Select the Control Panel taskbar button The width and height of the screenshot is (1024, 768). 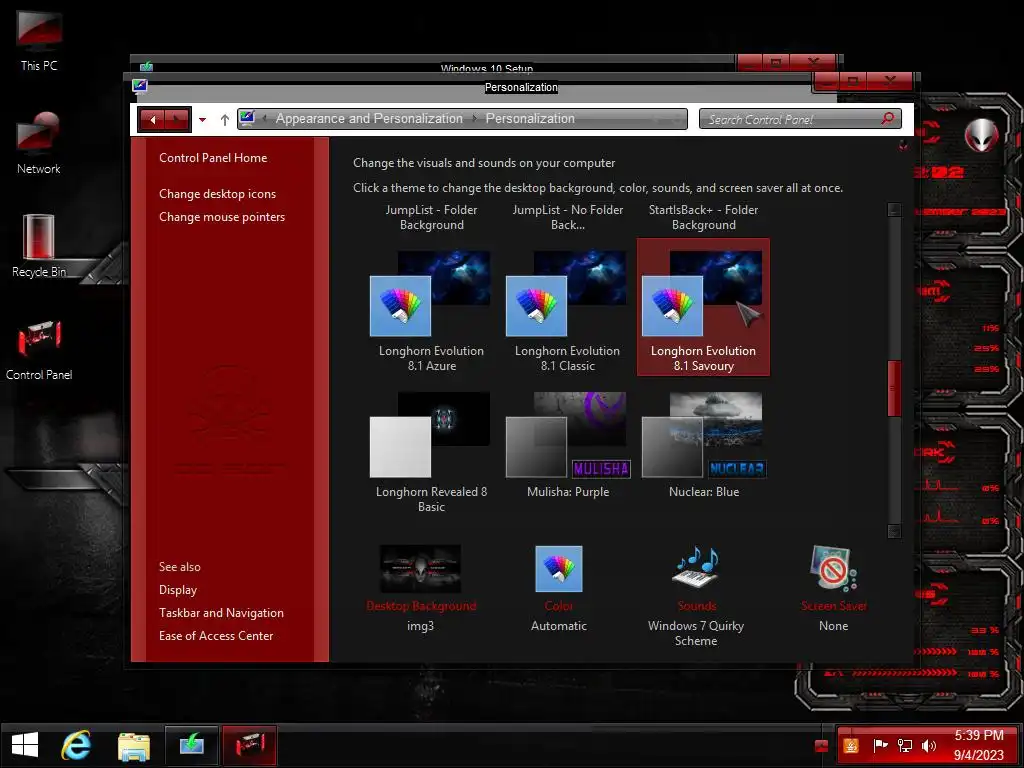pos(249,745)
